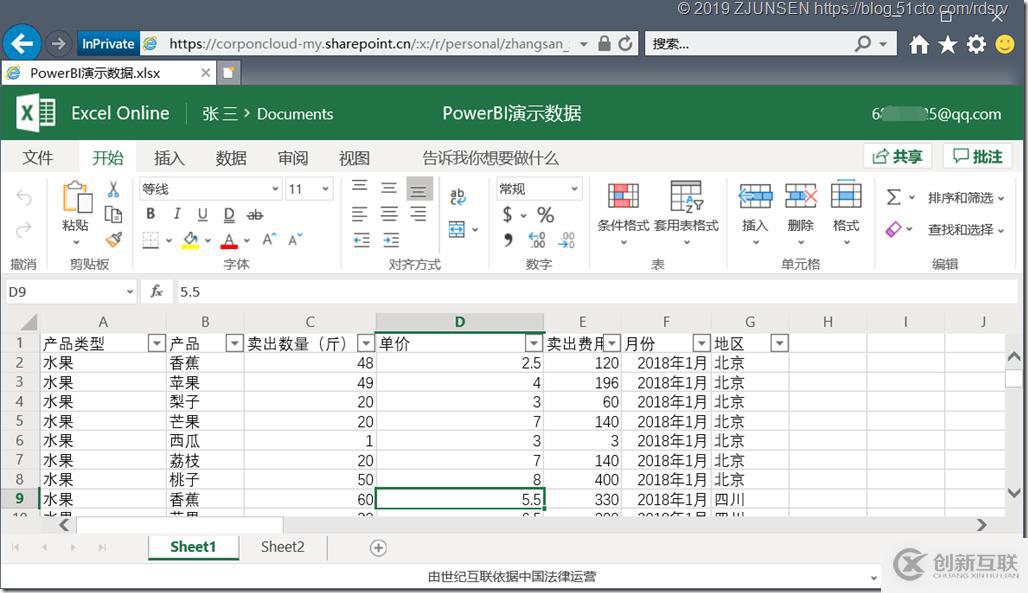Viewport: 1028px width, 593px height.
Task: Open Conditional Formatting menu
Action: click(x=623, y=212)
